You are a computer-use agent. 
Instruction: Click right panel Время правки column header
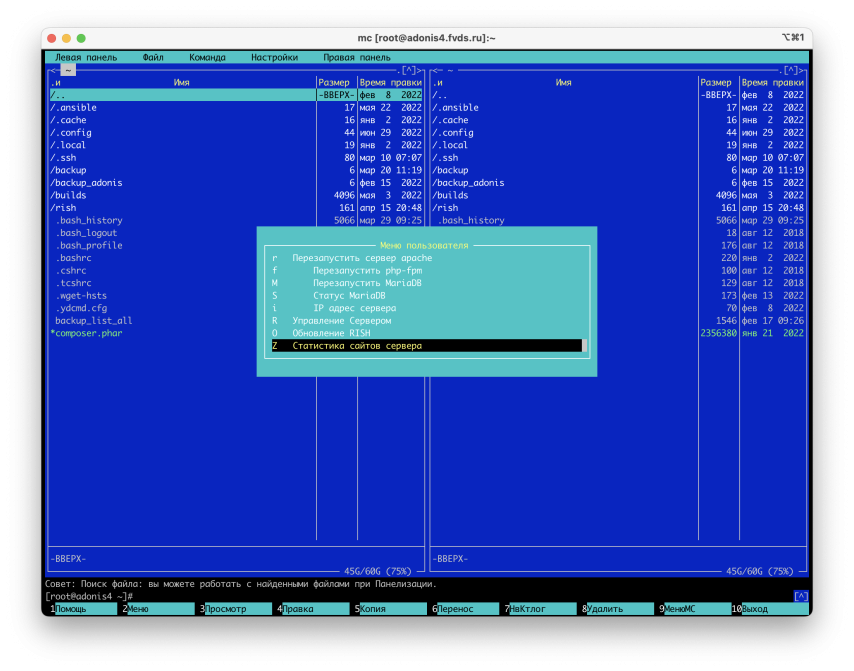tap(772, 83)
